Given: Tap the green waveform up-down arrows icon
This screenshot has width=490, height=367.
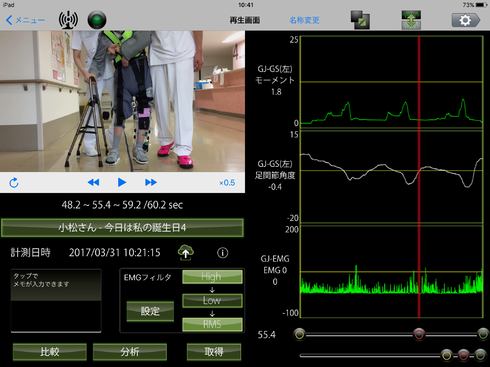Looking at the screenshot, I should 411,20.
